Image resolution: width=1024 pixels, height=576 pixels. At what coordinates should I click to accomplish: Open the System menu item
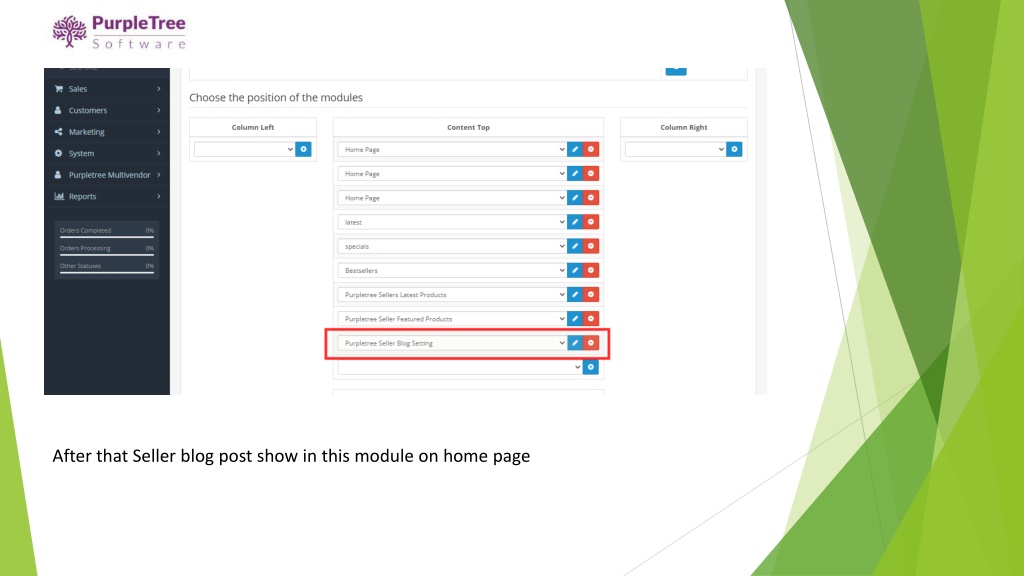pos(107,153)
